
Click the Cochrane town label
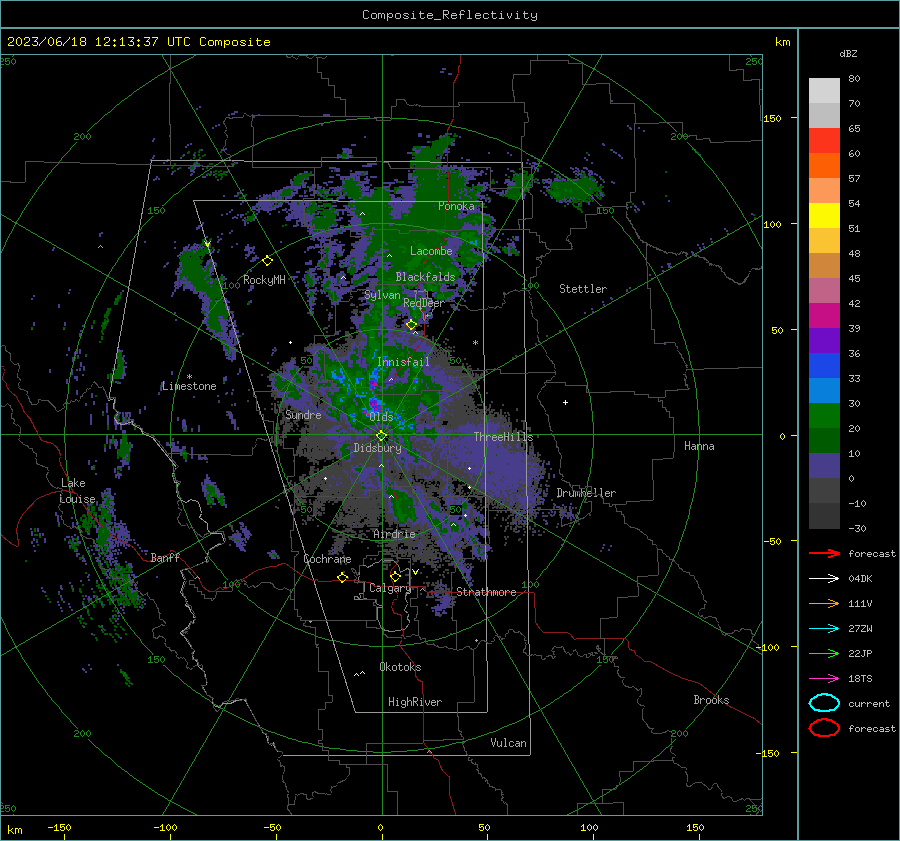coord(327,559)
